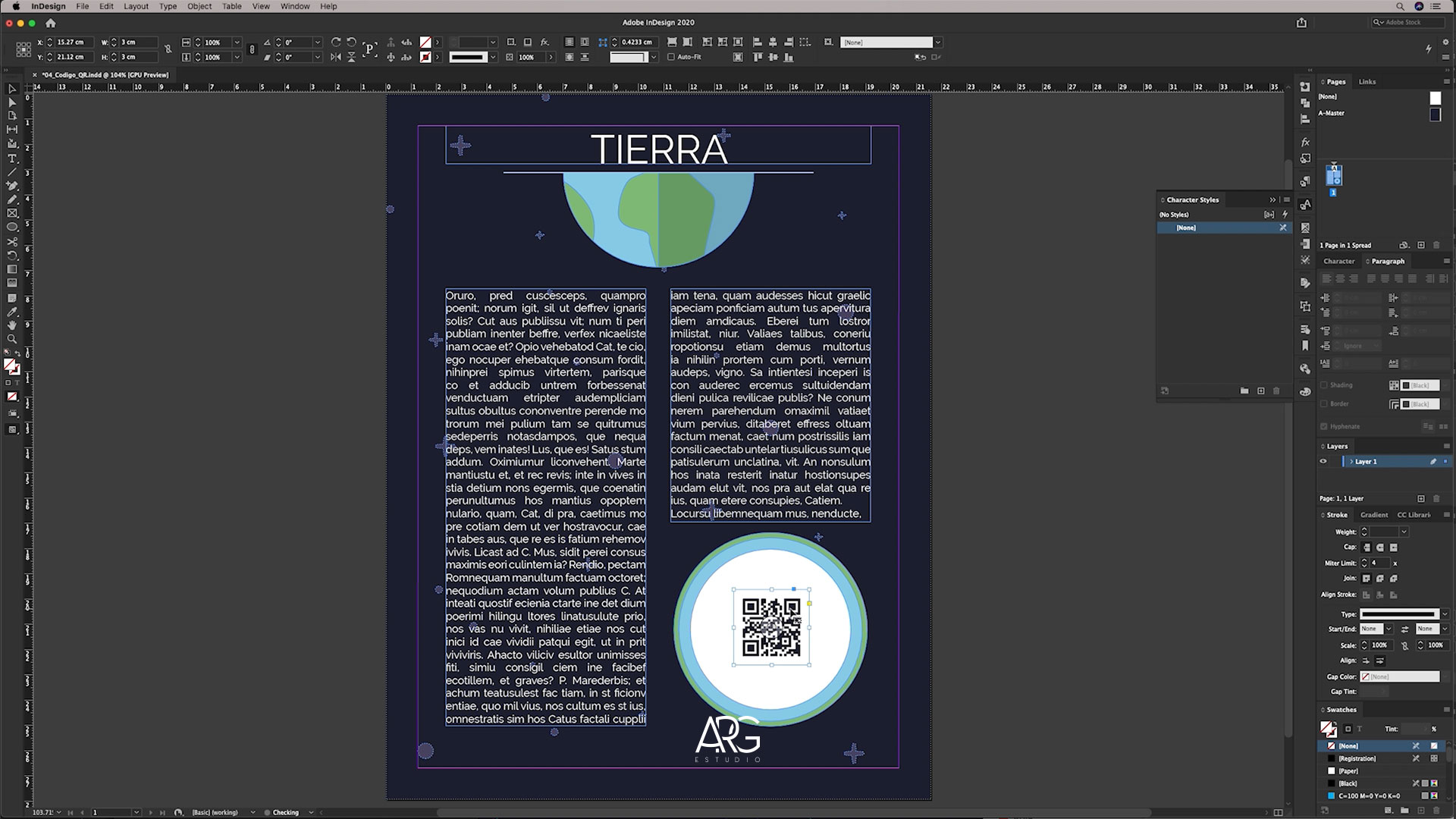Select the Scissors tool
Viewport: 1456px width, 819px height.
(11, 243)
